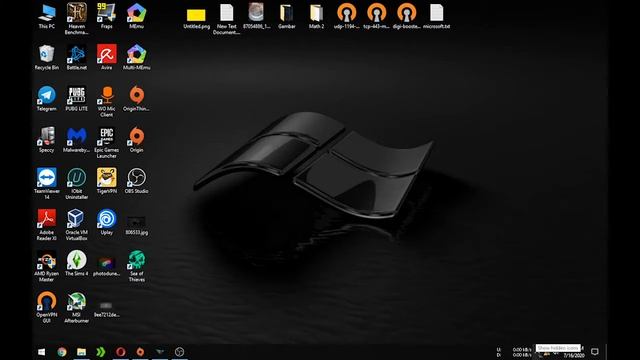Select the Sea of Thieves icon

point(136,266)
